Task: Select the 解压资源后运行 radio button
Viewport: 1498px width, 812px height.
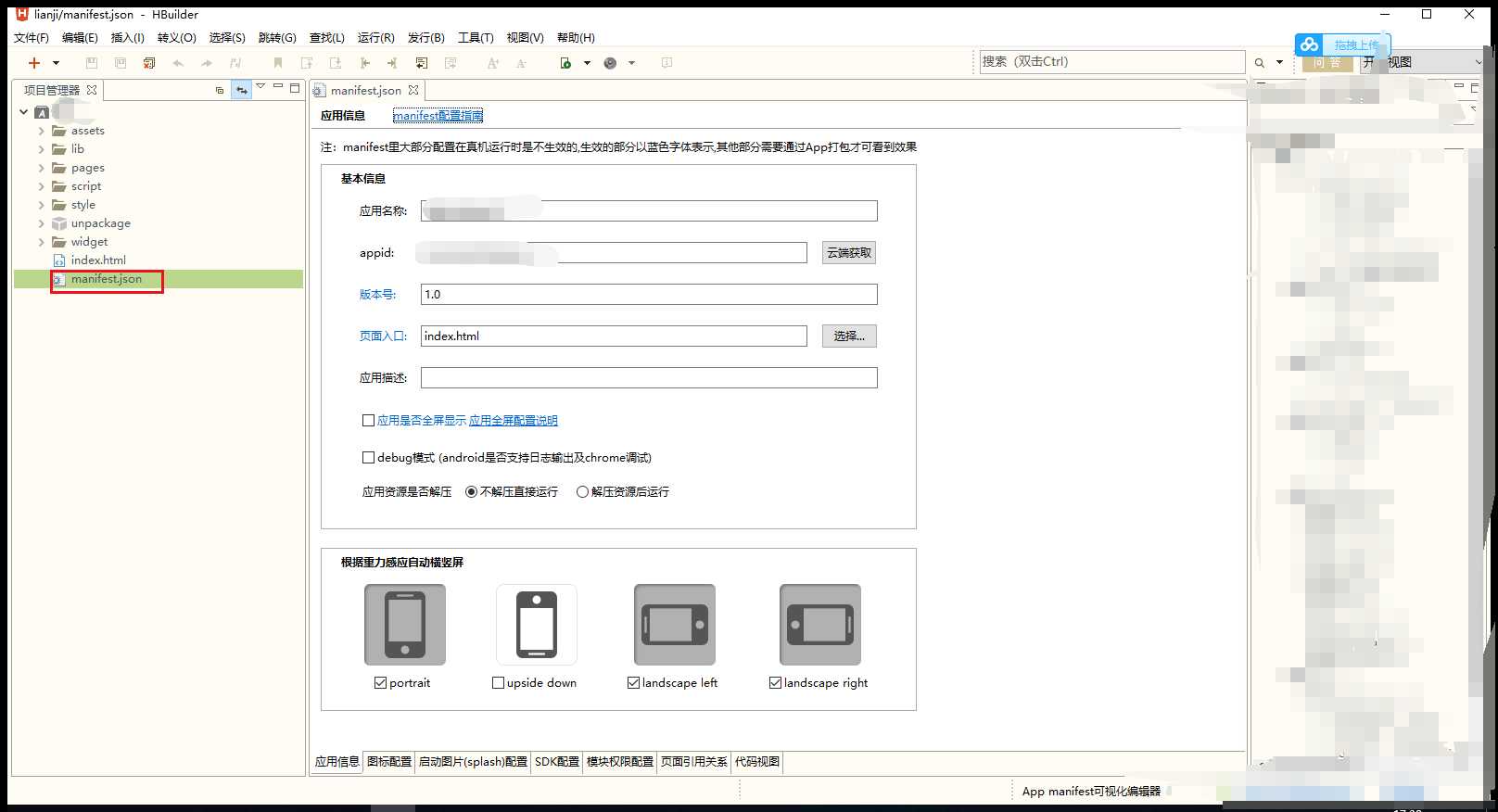Action: click(x=582, y=492)
